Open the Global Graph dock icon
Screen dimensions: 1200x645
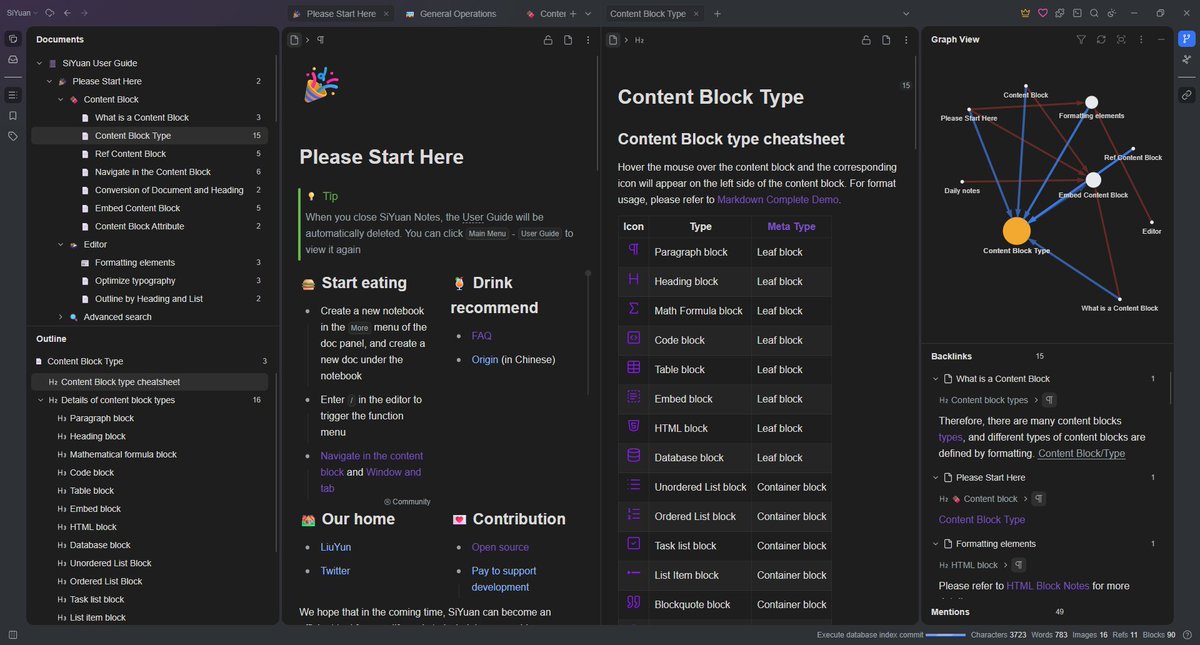tap(1186, 60)
